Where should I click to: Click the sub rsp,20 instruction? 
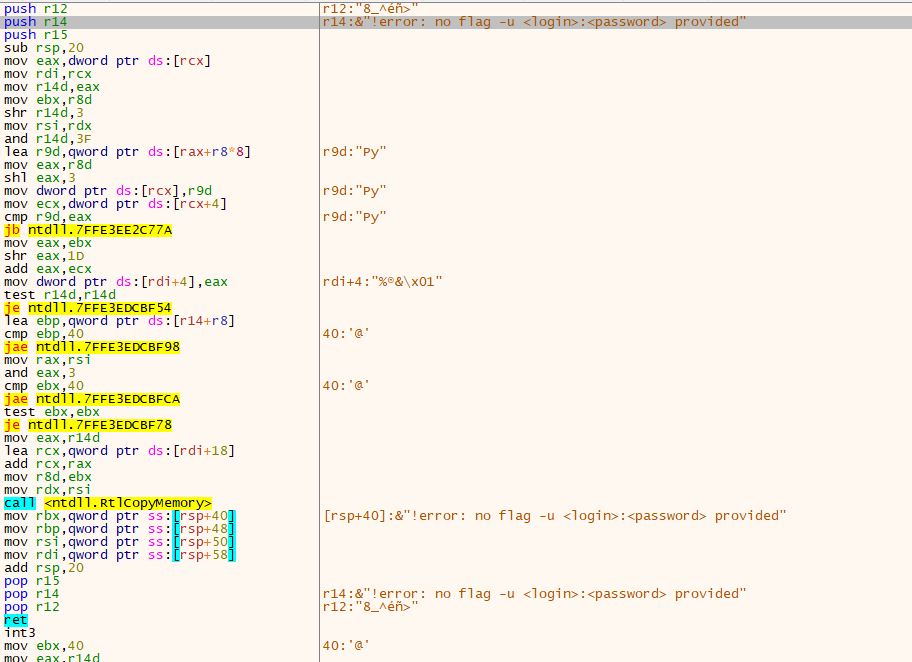coord(44,48)
